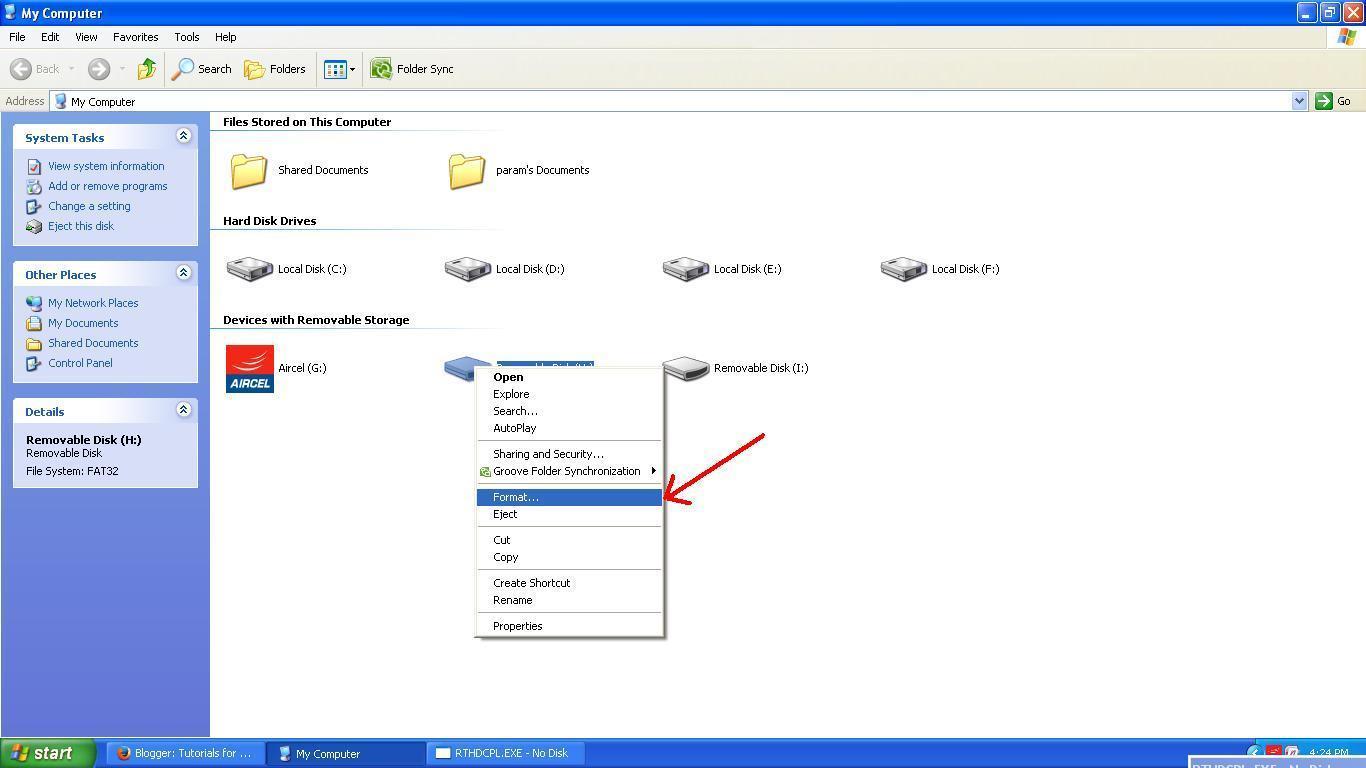Open the File menu
Viewport: 1366px width, 768px height.
[x=17, y=37]
